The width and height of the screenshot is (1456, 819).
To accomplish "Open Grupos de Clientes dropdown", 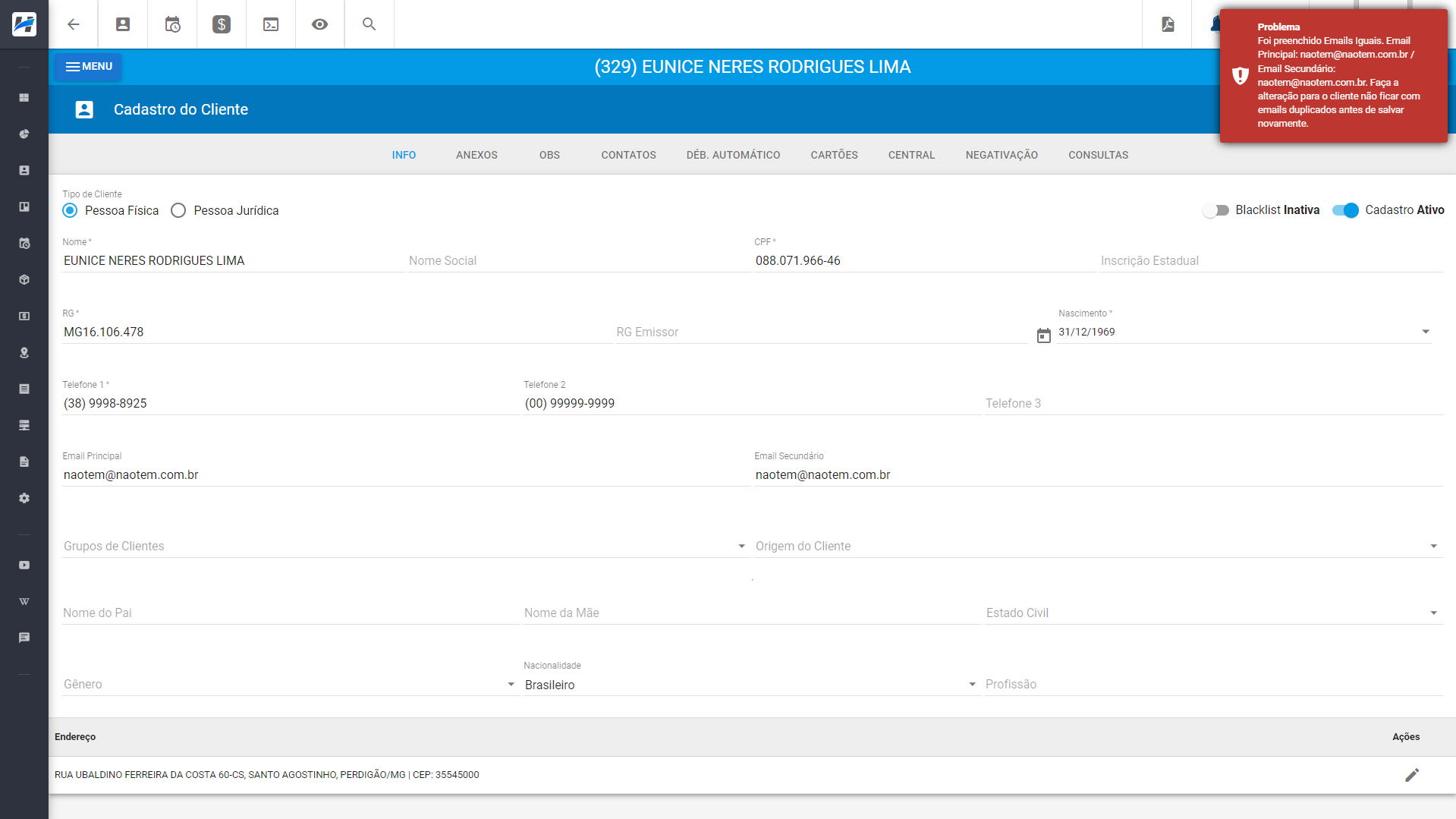I will click(x=406, y=547).
